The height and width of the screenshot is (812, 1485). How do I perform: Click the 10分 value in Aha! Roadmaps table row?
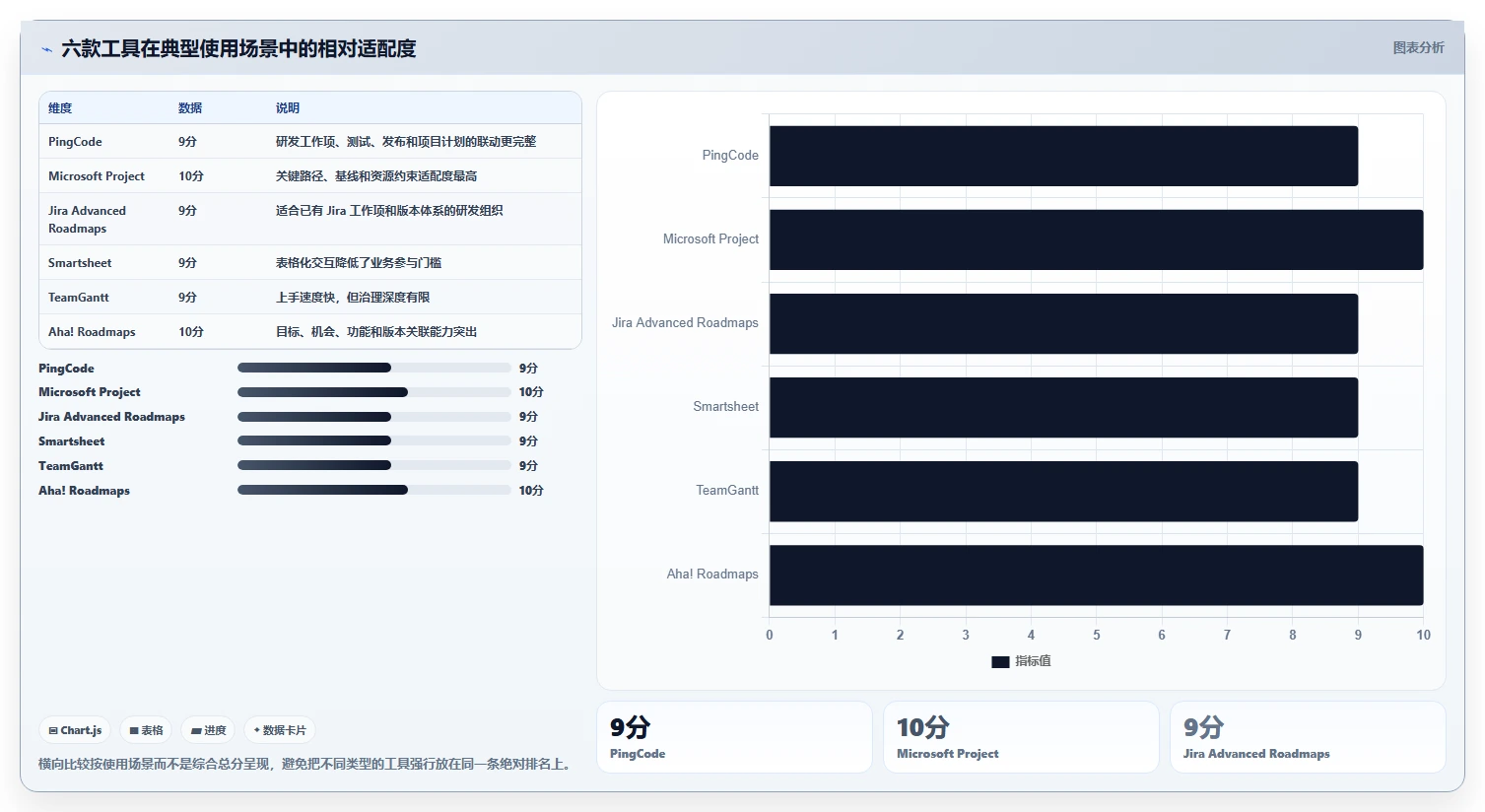[x=191, y=332]
